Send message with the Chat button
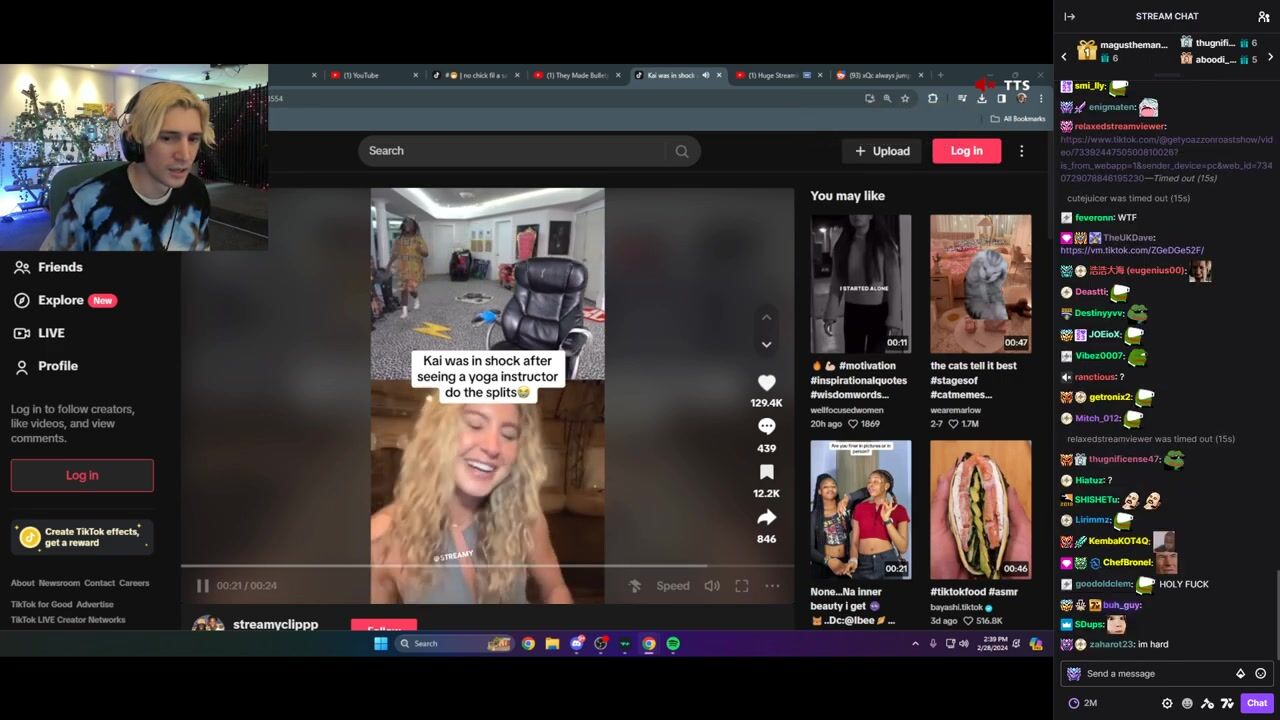 pos(1256,703)
